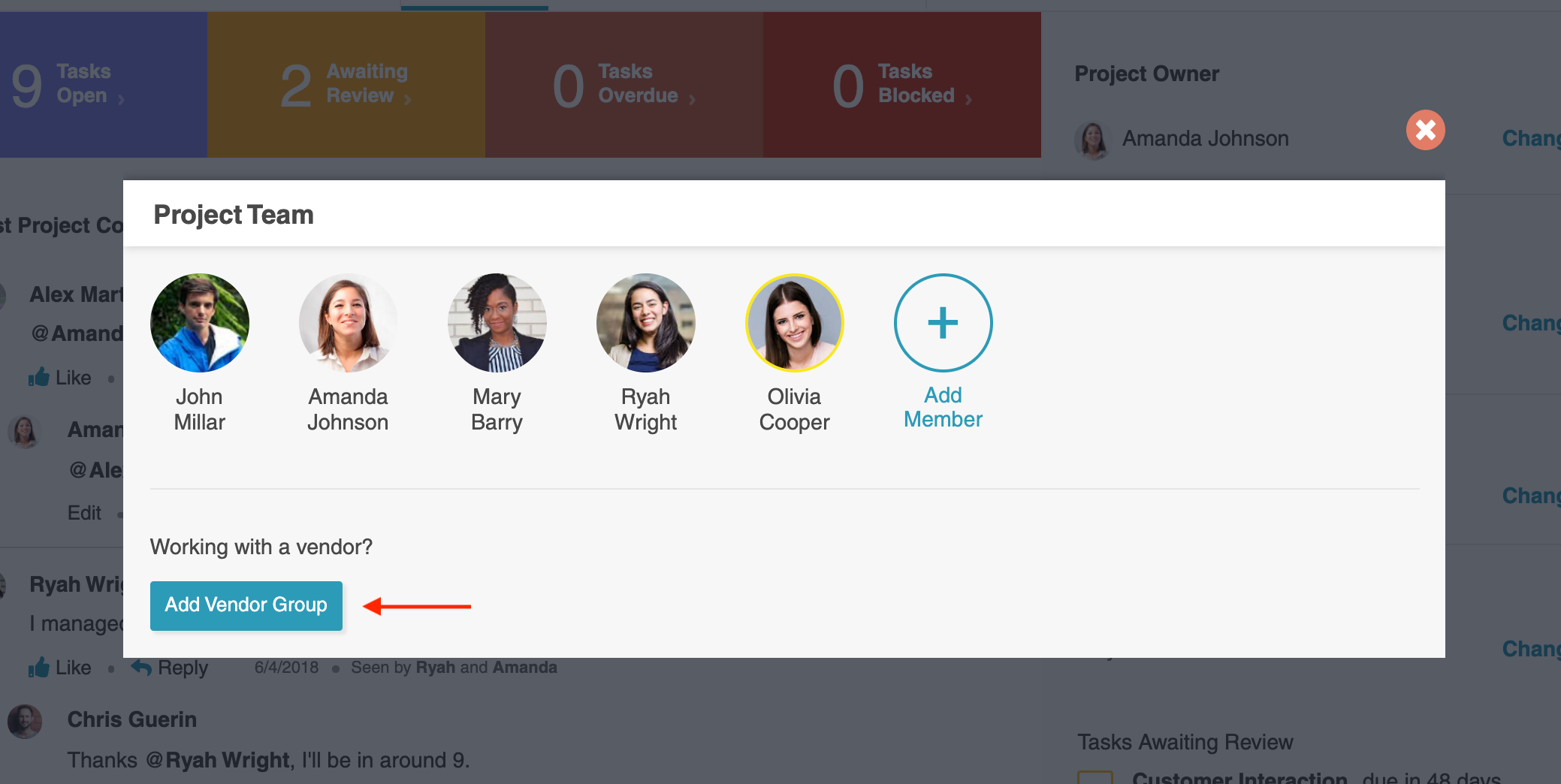Close the Project Team dialog

pos(1425,130)
